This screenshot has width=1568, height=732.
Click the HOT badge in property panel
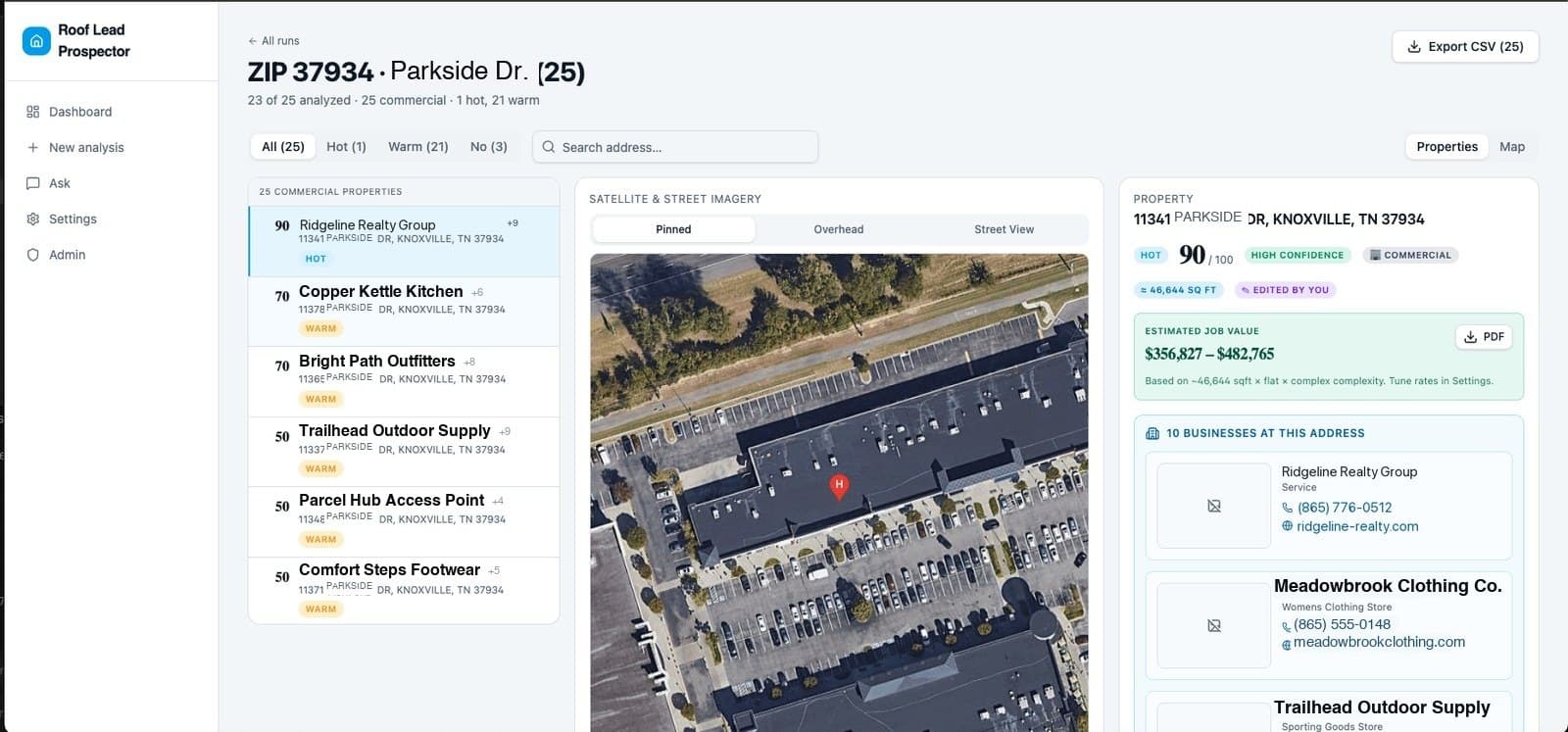coord(1151,255)
